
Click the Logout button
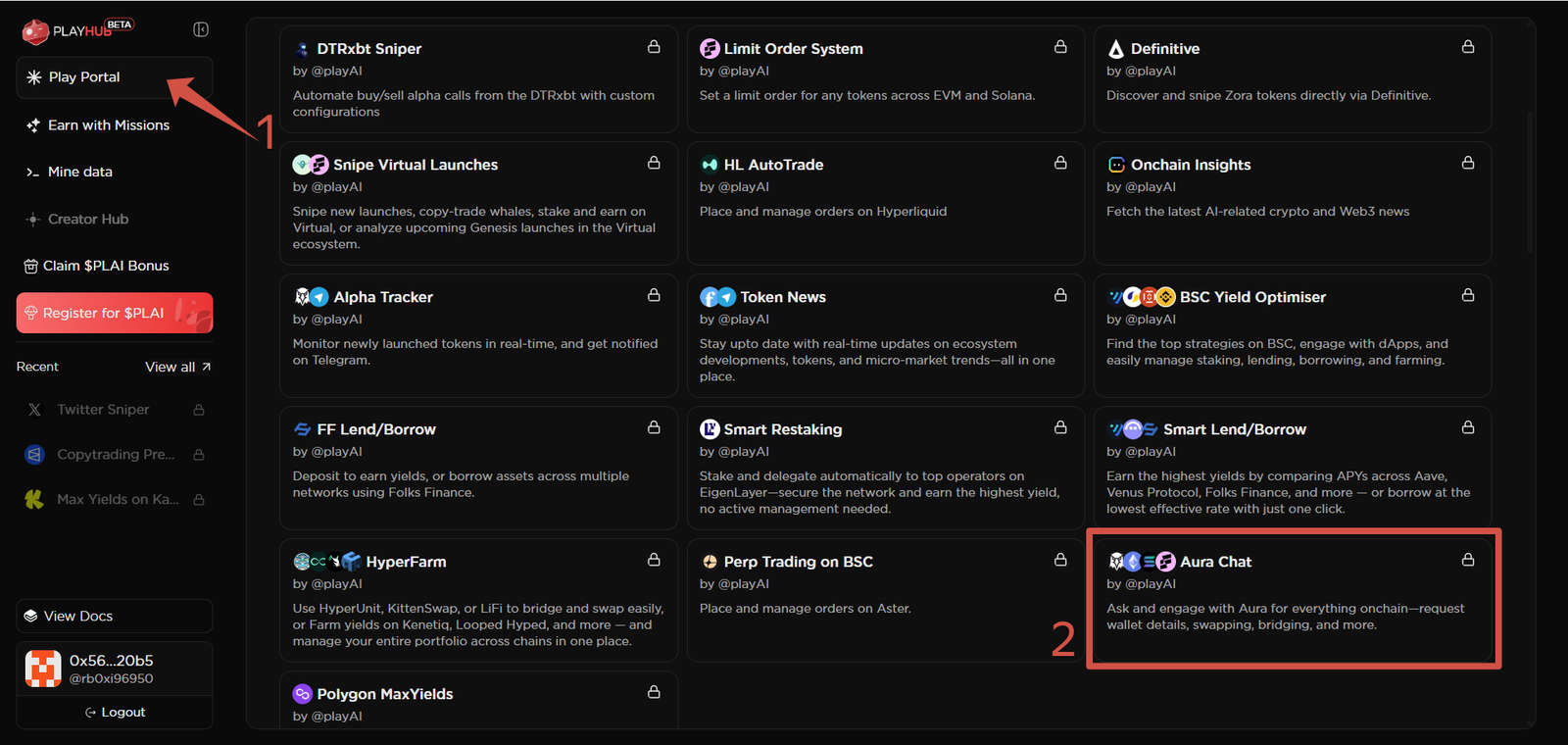[116, 713]
